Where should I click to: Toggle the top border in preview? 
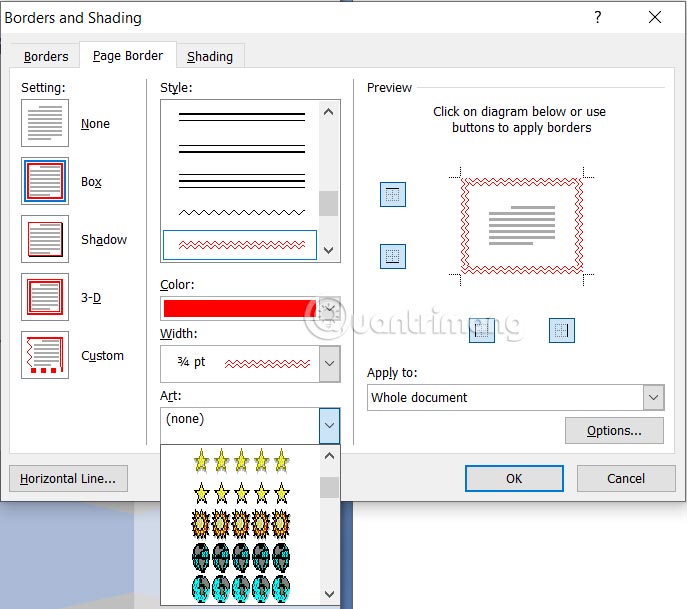(x=393, y=195)
